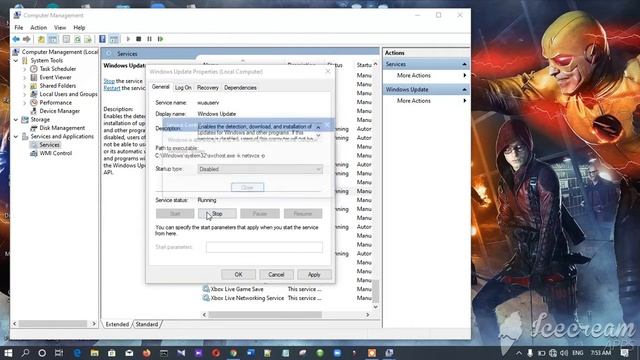Click the volume icon in system tray
The height and width of the screenshot is (360, 640).
point(564,353)
